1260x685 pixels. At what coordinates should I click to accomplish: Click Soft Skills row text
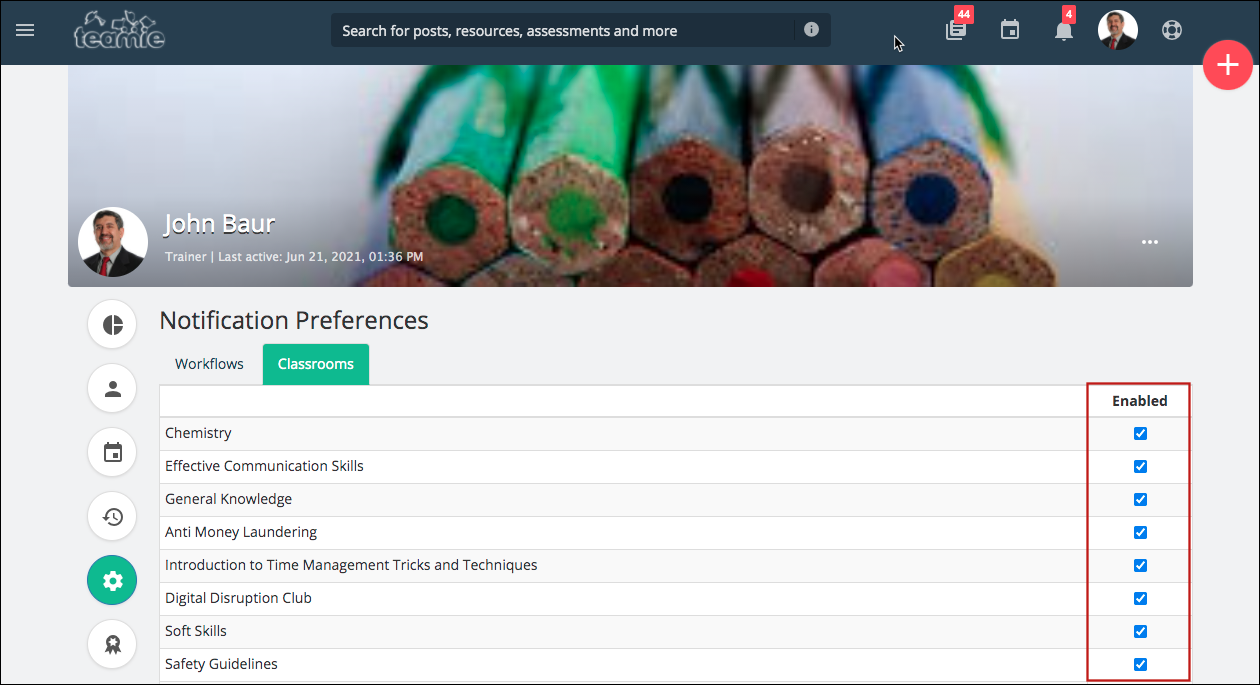(196, 631)
